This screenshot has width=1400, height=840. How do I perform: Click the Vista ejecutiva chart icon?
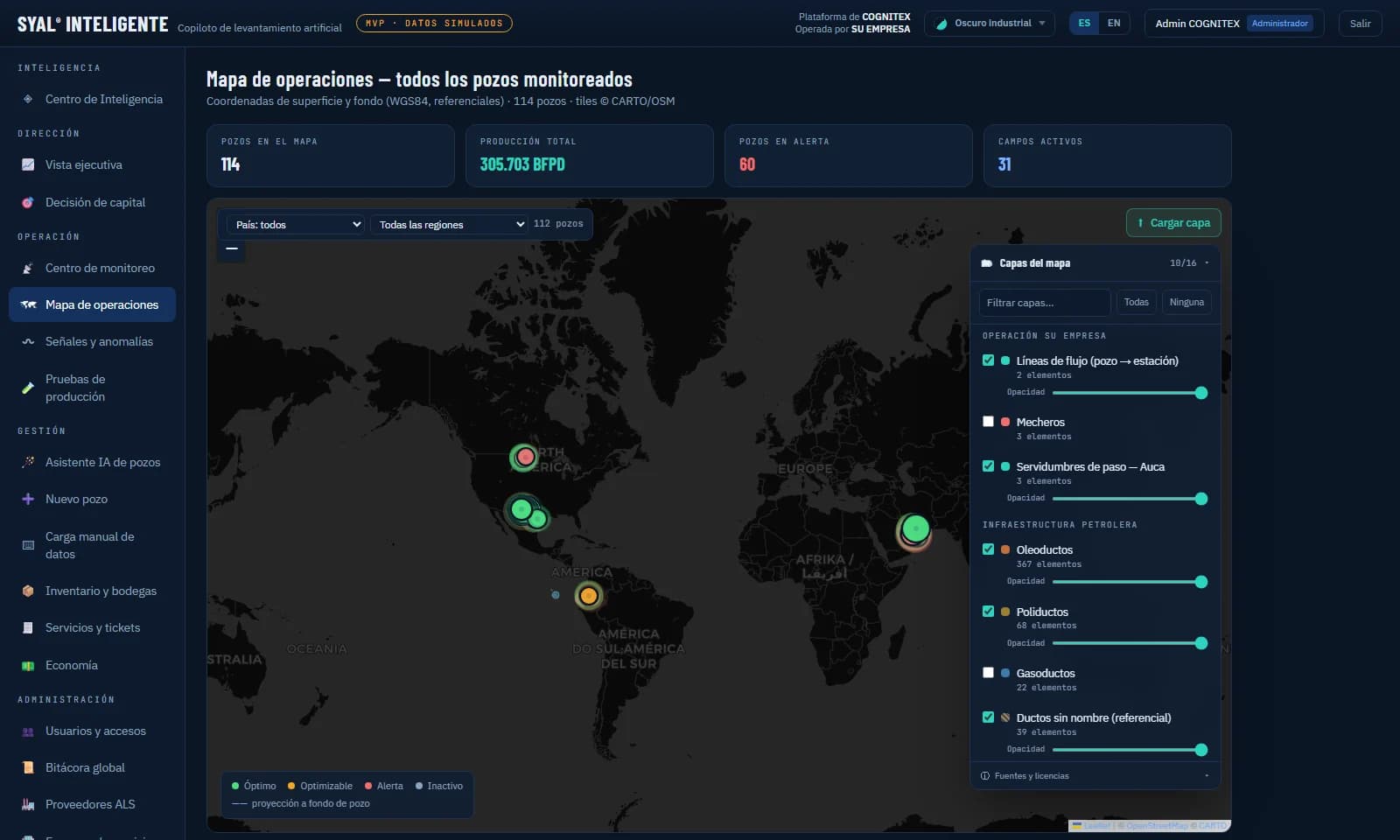[28, 164]
